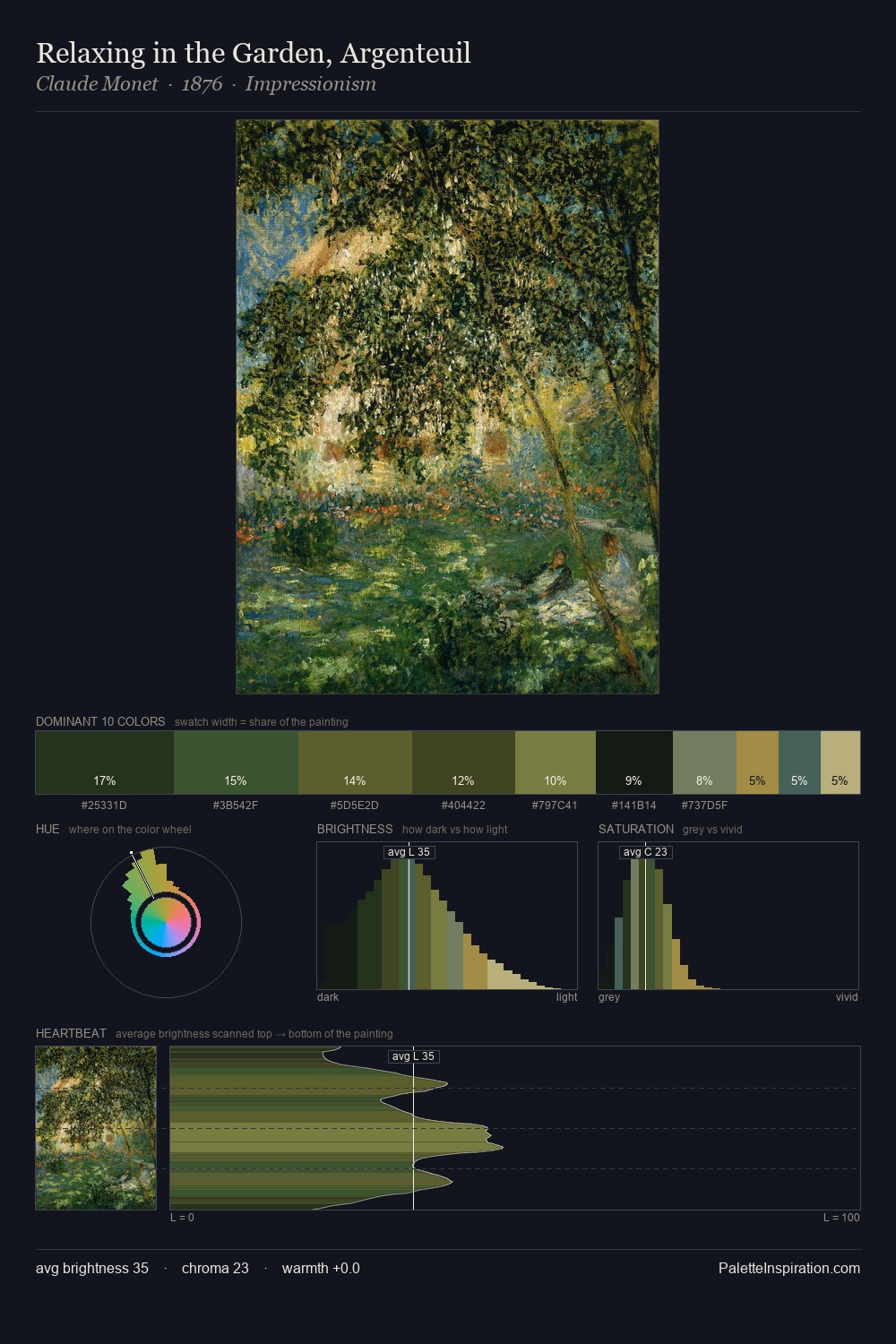
Task: Click the painting title Relaxing in the Garden
Action: pos(254,53)
